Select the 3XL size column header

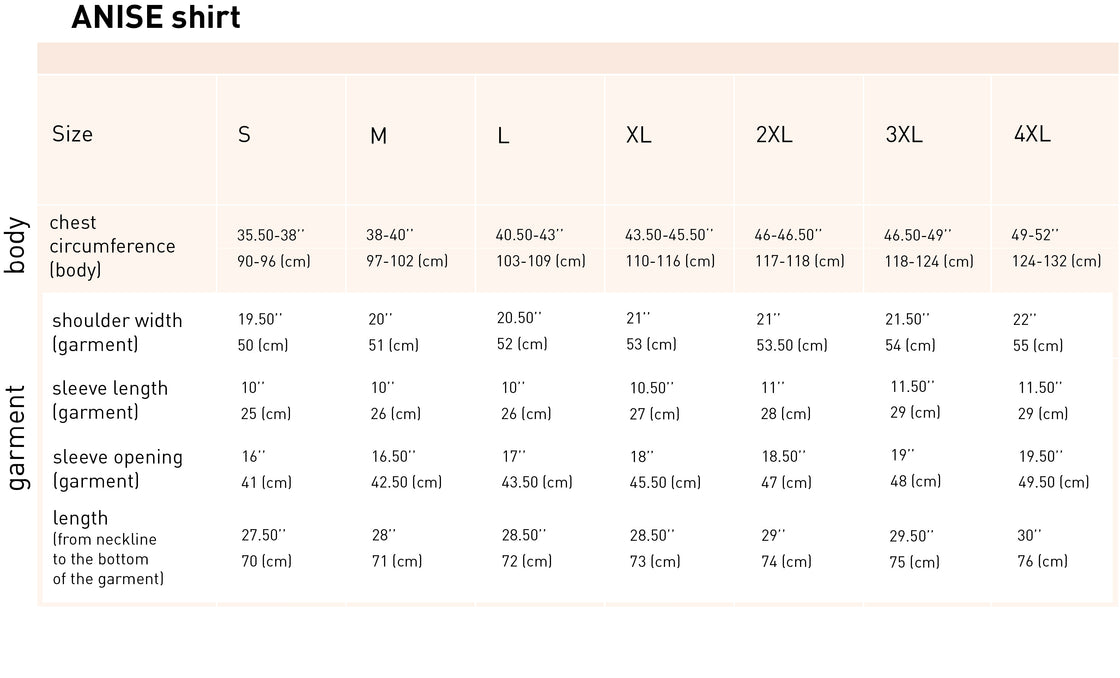[x=904, y=135]
